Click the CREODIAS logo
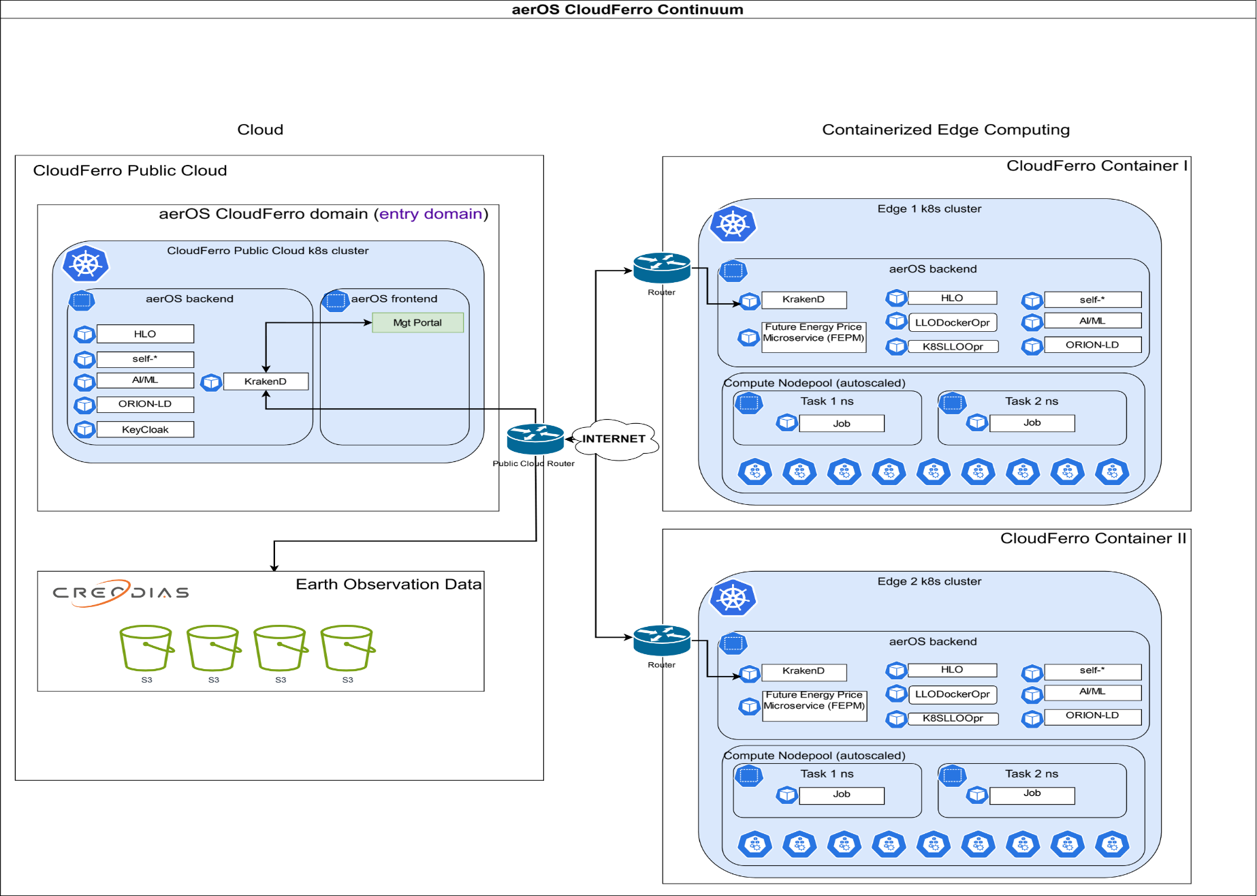The height and width of the screenshot is (896, 1257). pyautogui.click(x=120, y=593)
